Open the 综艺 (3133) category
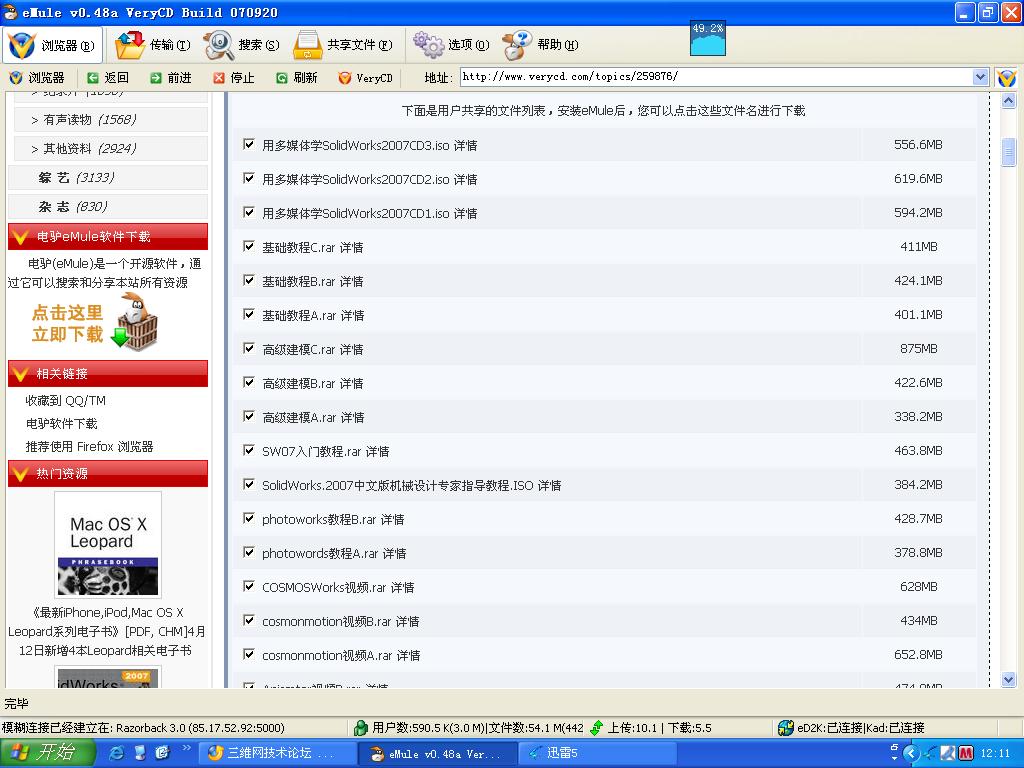This screenshot has width=1024, height=768. 108,177
